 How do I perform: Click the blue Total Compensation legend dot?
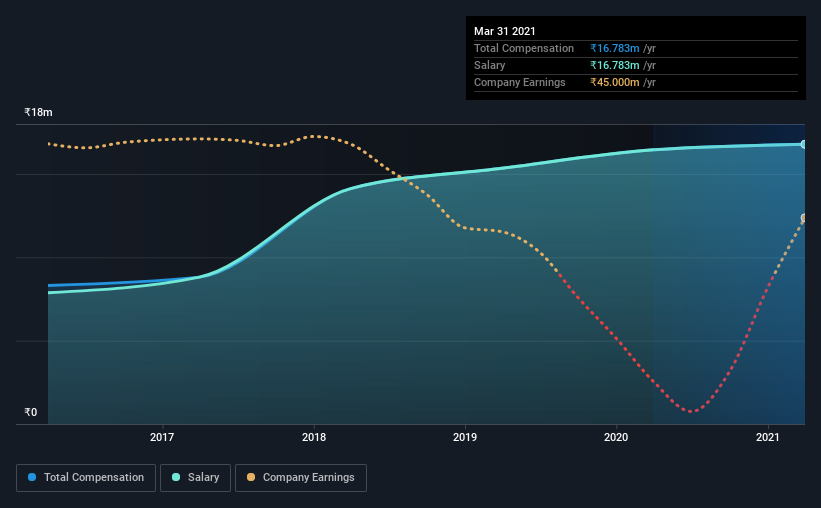pos(32,477)
